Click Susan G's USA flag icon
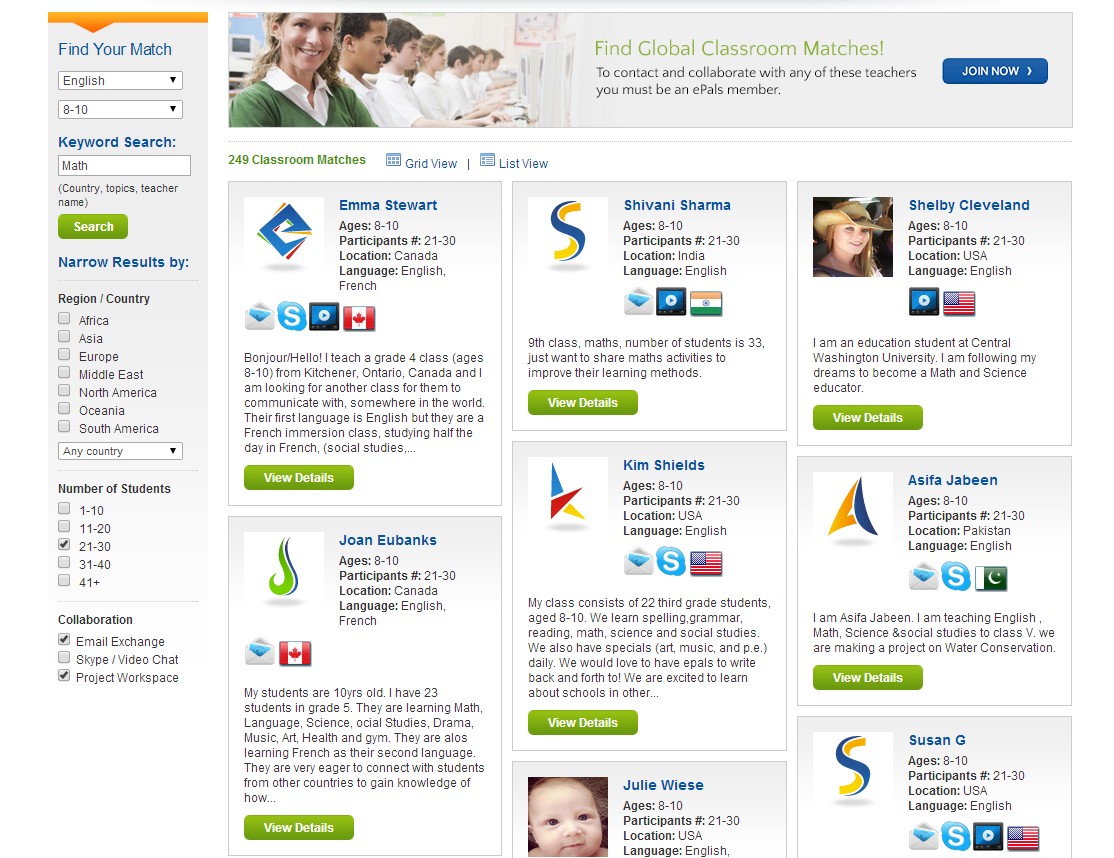Viewport: 1114px width, 858px height. 1023,838
